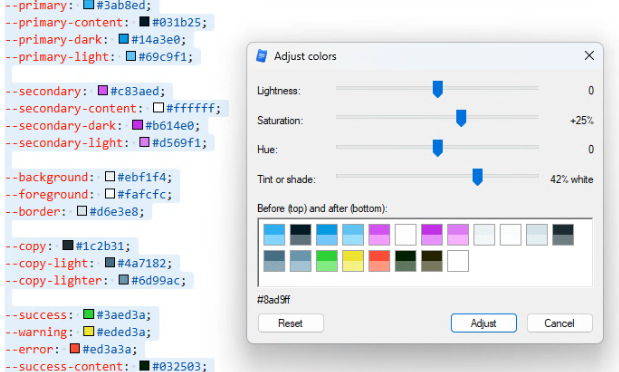Click the red preview swatch in dialog
The image size is (619, 372).
tap(379, 261)
